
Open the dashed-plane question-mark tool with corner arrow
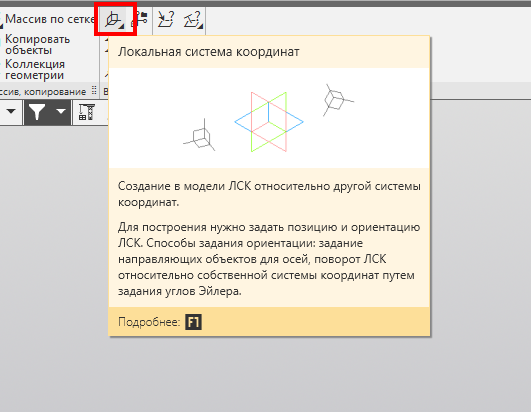pyautogui.click(x=193, y=20)
